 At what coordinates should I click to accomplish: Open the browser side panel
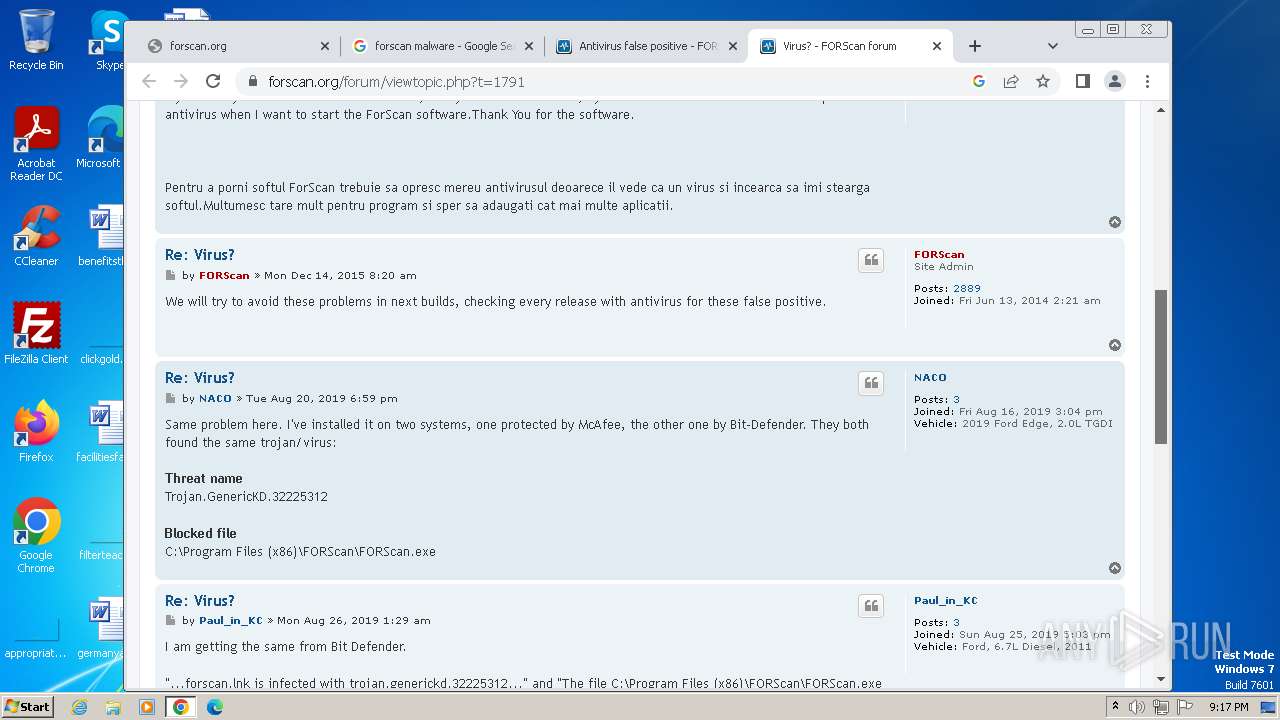pyautogui.click(x=1082, y=81)
